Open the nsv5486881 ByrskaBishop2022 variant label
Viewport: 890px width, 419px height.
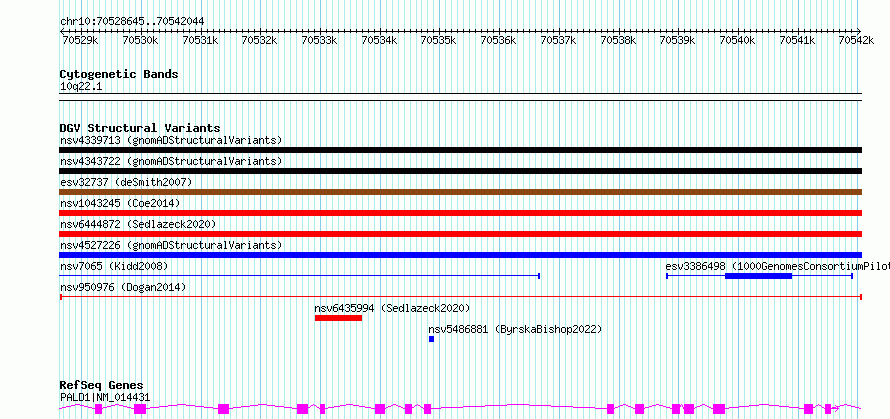pos(515,329)
